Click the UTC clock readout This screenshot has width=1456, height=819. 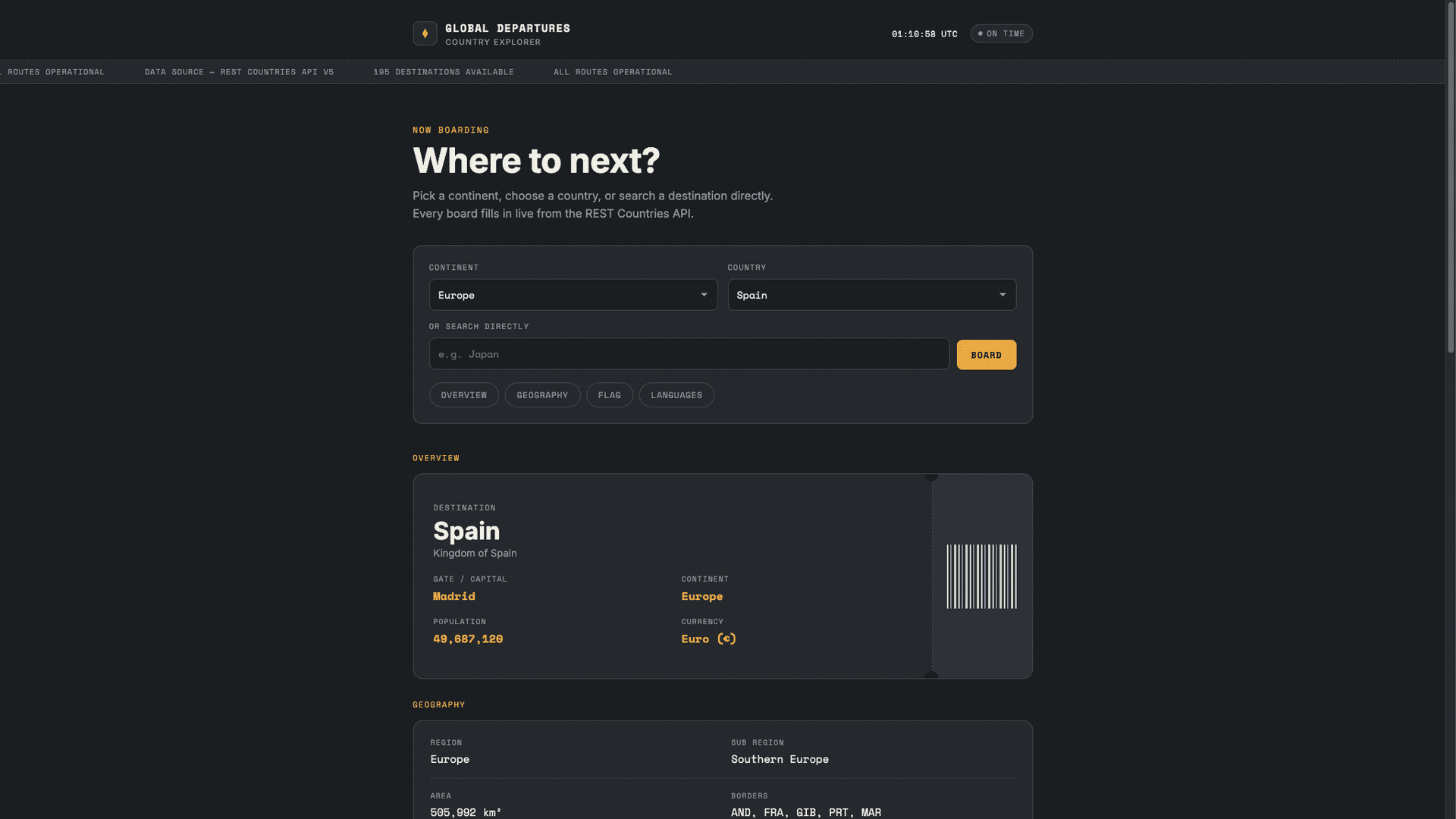[924, 34]
